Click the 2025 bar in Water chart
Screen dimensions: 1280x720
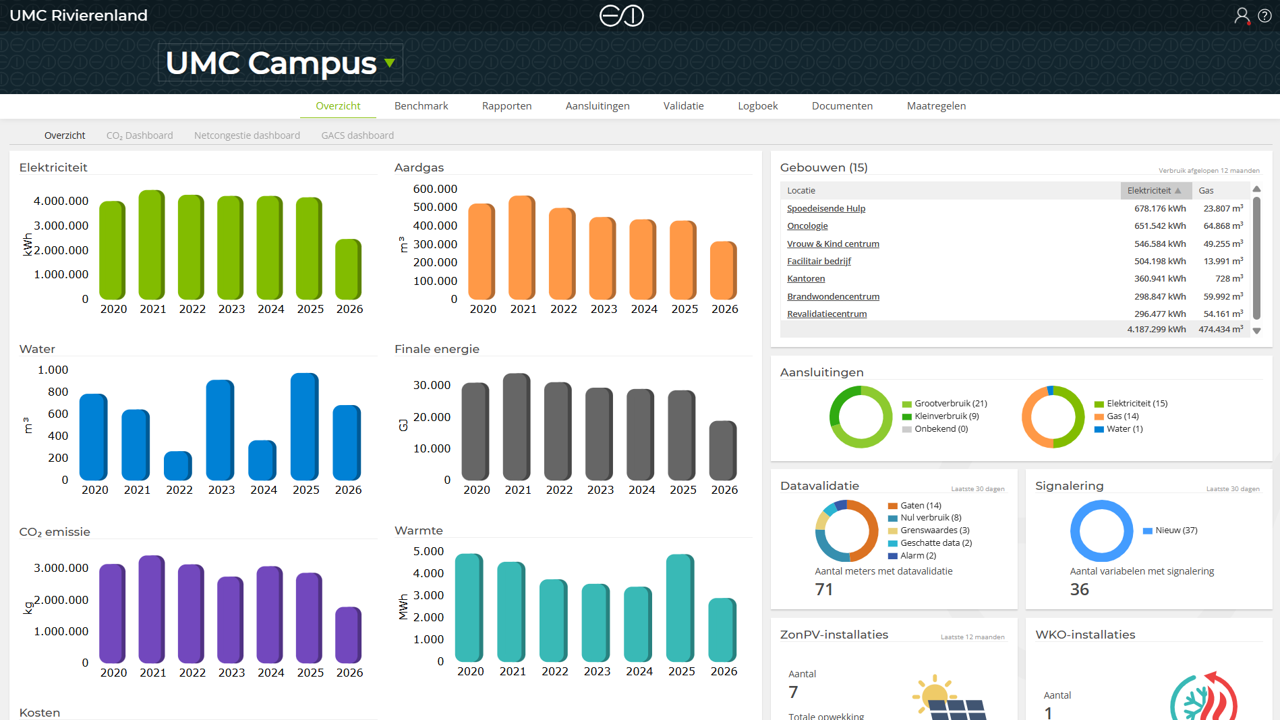(305, 427)
